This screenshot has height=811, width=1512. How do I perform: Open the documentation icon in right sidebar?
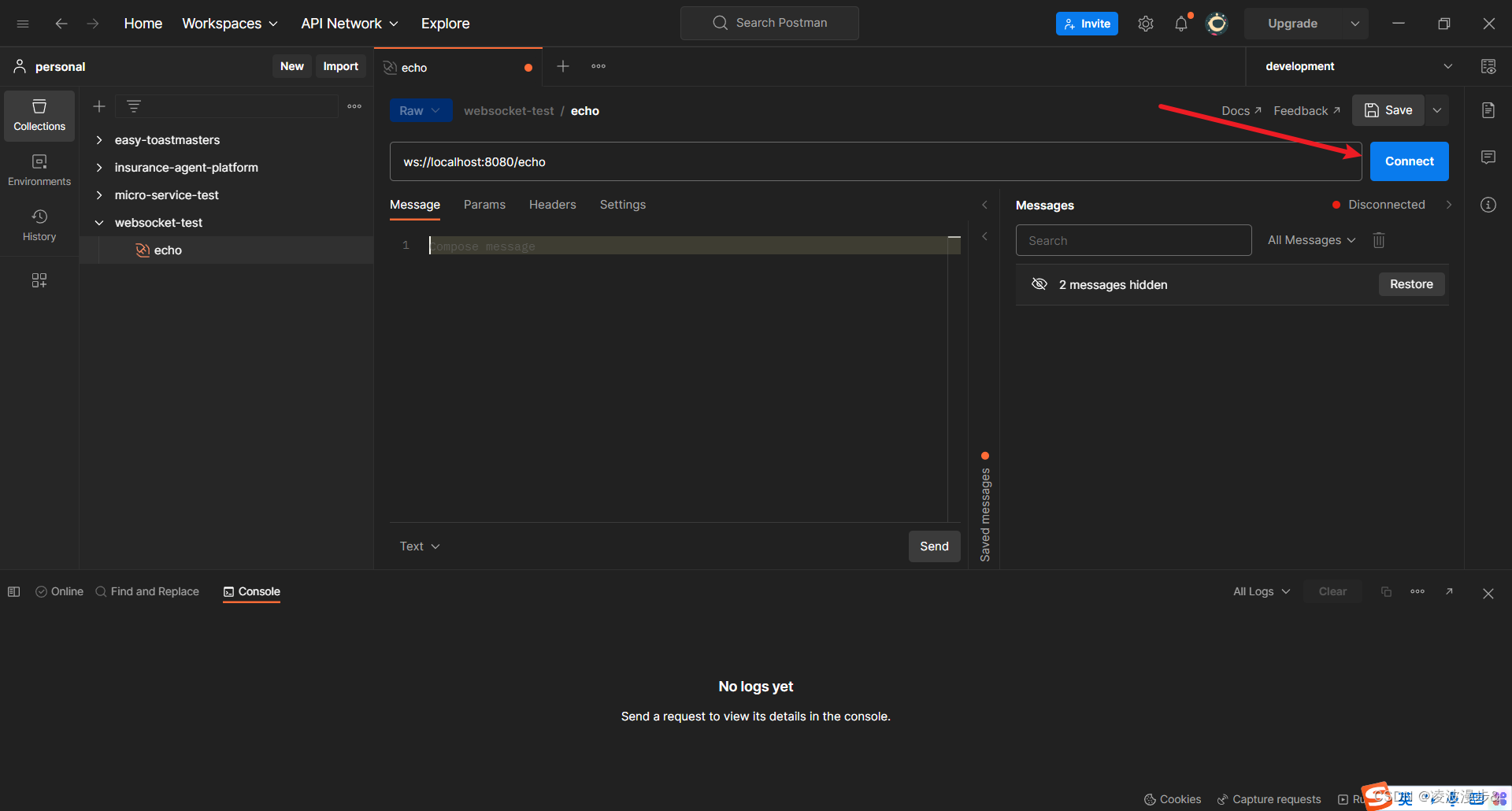[1488, 110]
